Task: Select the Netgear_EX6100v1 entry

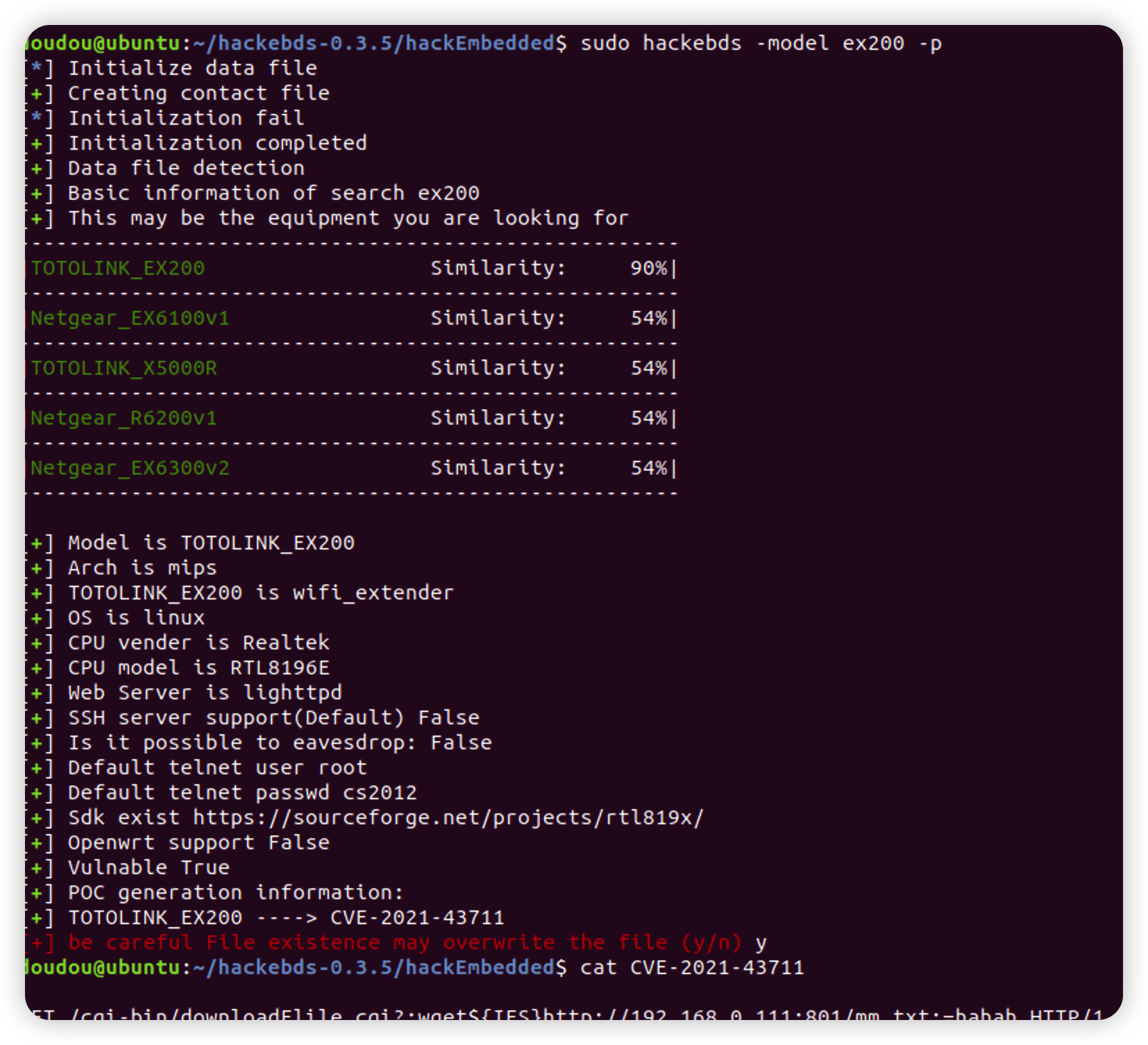Action: click(130, 318)
